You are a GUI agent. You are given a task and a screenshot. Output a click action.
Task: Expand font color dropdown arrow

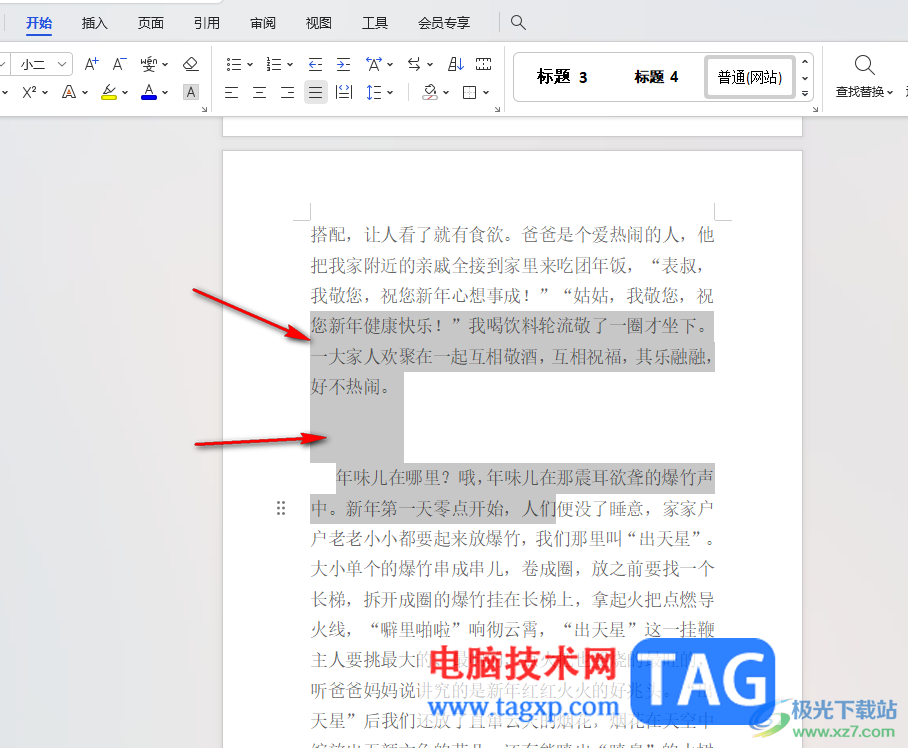pyautogui.click(x=165, y=93)
